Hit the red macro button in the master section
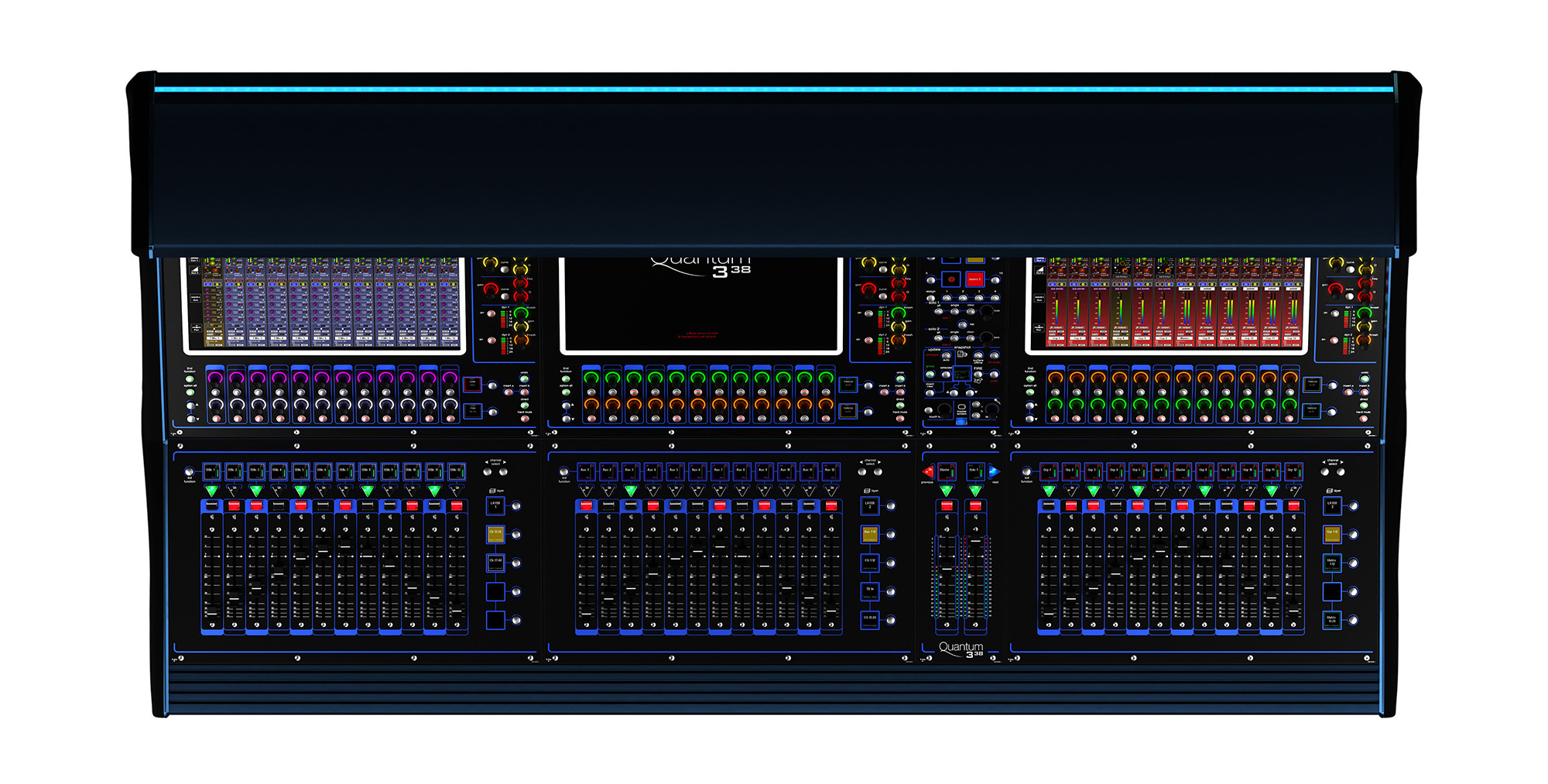Screen dimensions: 1548x784 pos(975,279)
